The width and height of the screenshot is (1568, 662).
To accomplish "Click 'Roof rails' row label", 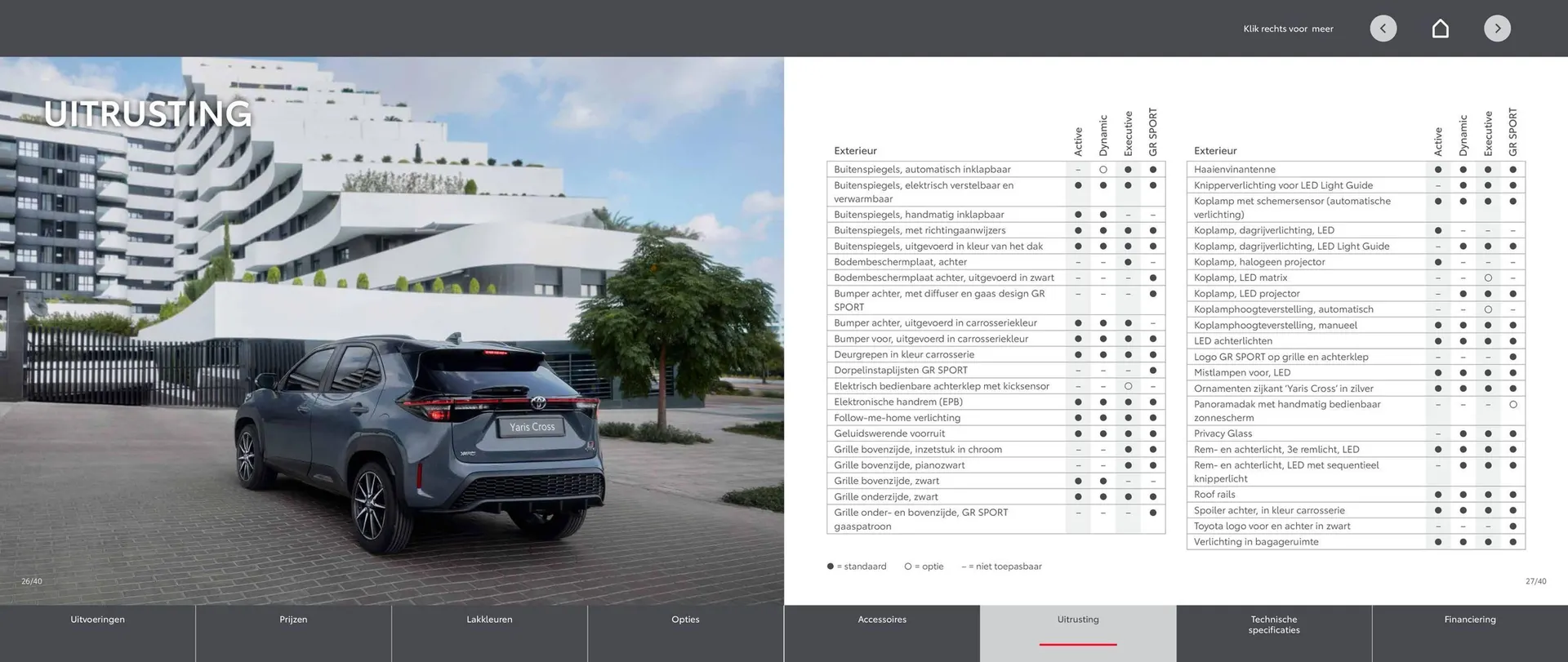I will click(x=1214, y=494).
